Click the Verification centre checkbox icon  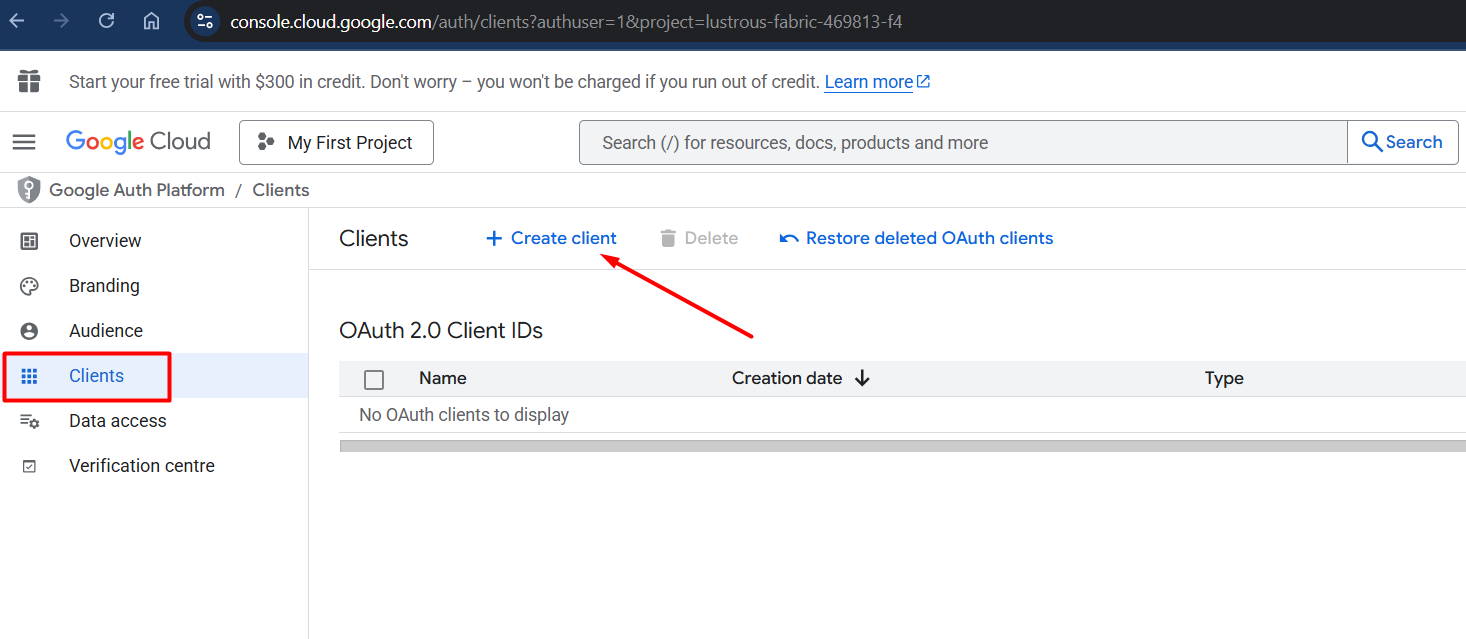[x=29, y=466]
